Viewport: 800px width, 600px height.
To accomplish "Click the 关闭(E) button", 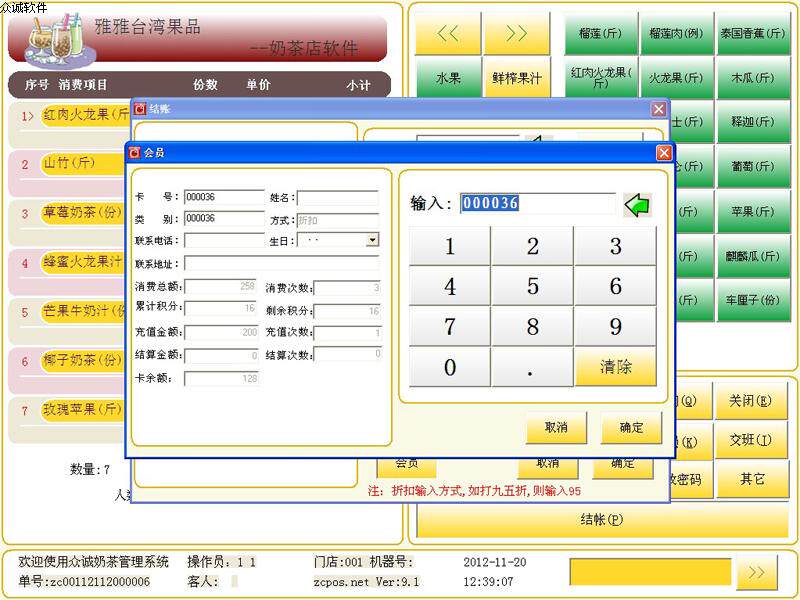I will (x=750, y=401).
